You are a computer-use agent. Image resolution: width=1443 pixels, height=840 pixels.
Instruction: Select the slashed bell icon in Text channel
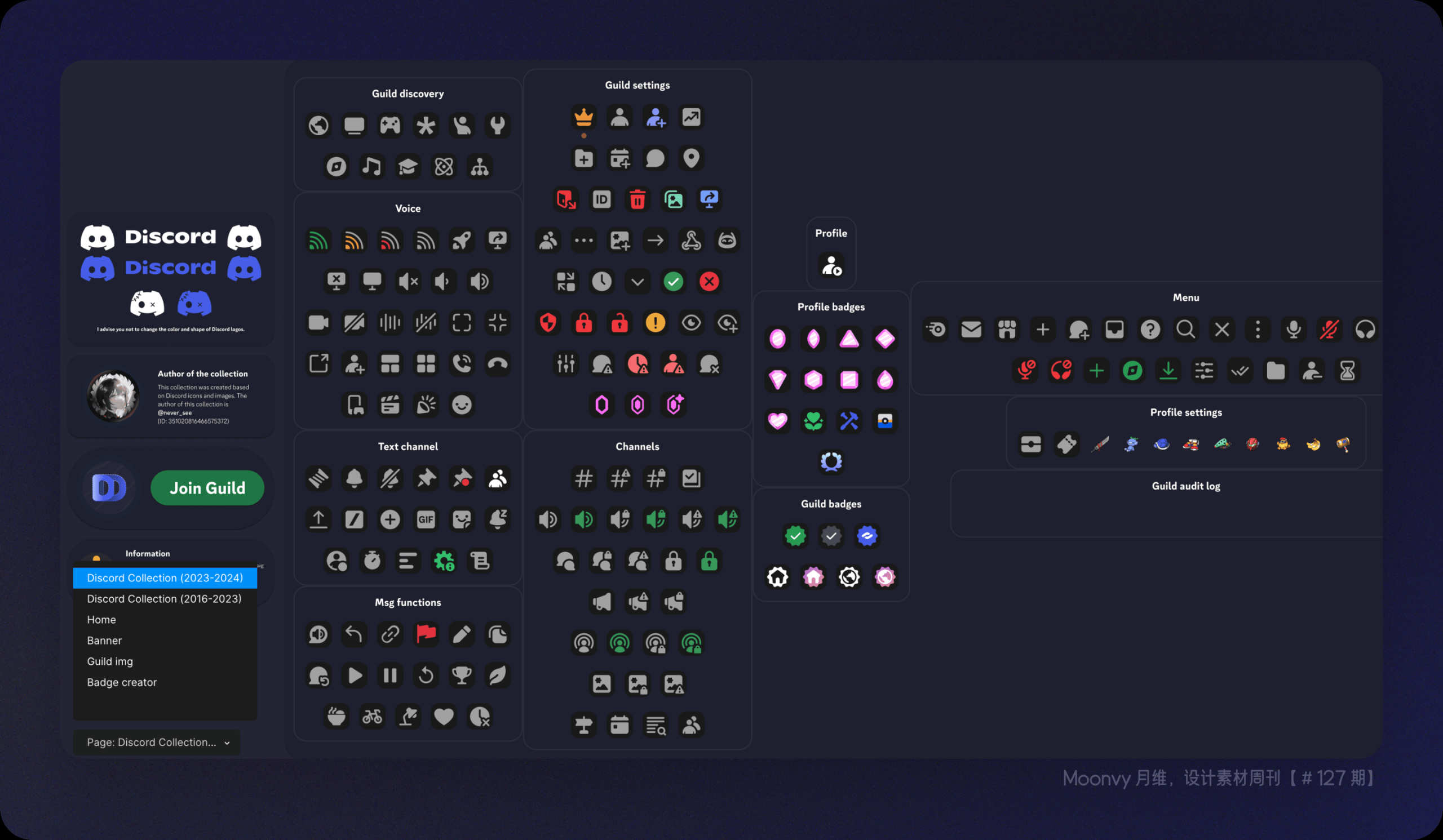coord(390,478)
